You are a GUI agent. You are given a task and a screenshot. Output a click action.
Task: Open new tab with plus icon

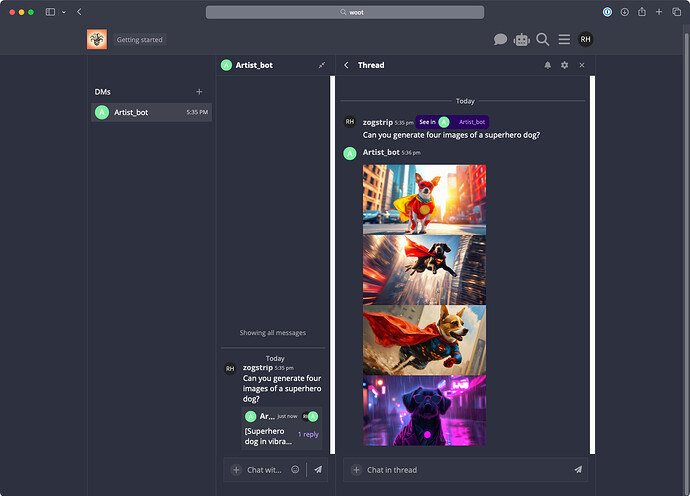click(659, 12)
